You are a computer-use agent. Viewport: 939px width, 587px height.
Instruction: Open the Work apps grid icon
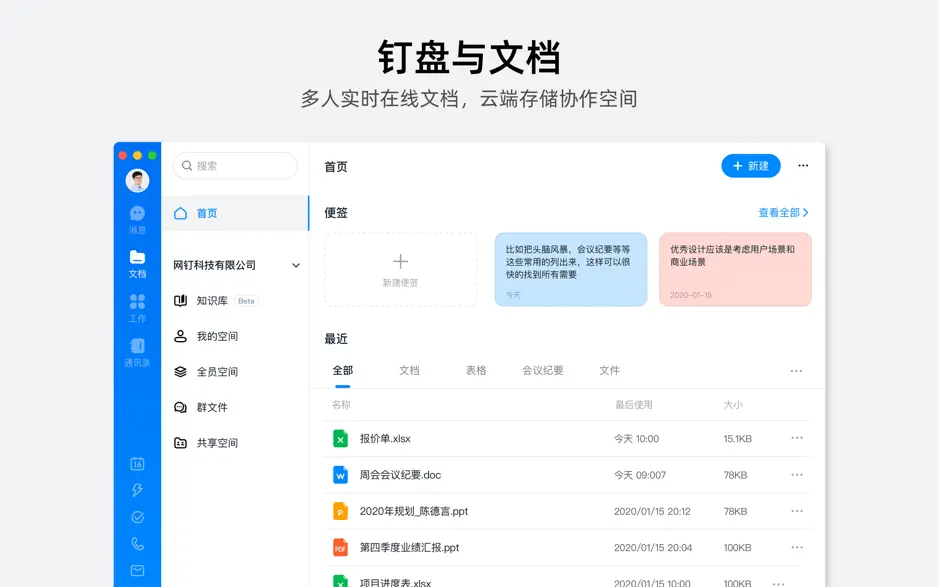click(137, 307)
